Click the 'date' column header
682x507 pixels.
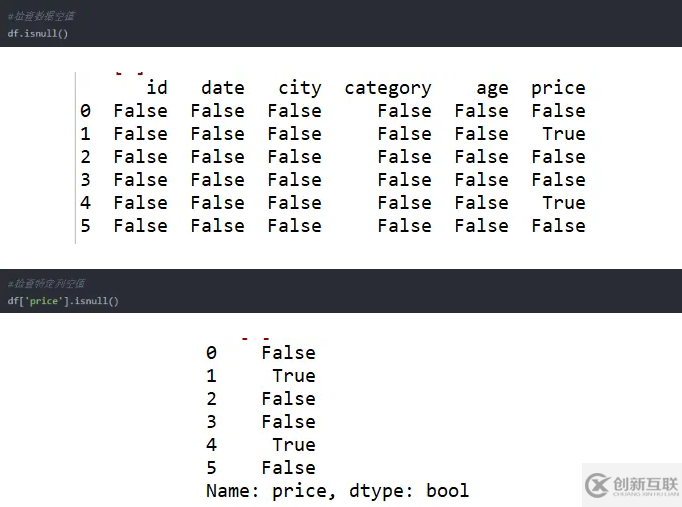(222, 88)
